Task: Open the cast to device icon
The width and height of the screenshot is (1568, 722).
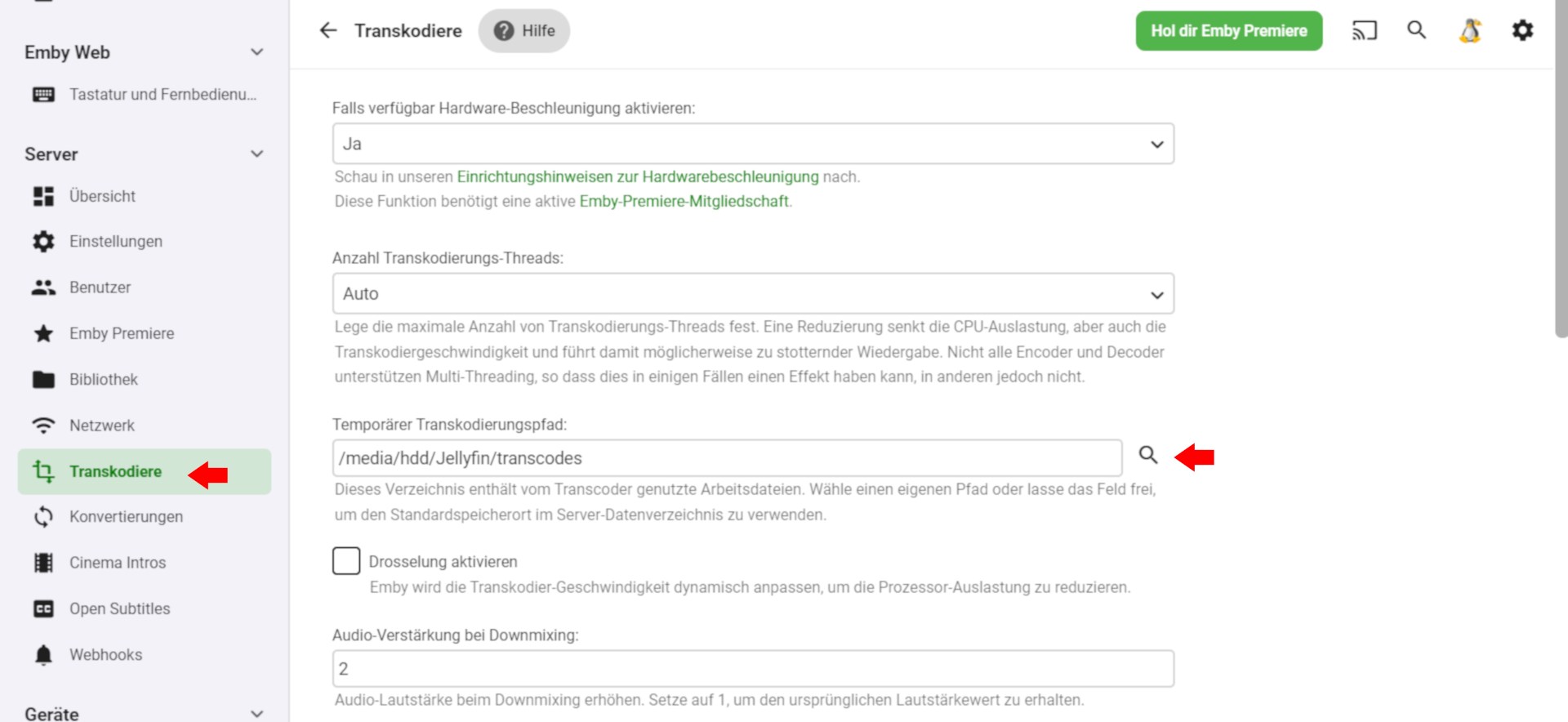Action: click(1364, 31)
